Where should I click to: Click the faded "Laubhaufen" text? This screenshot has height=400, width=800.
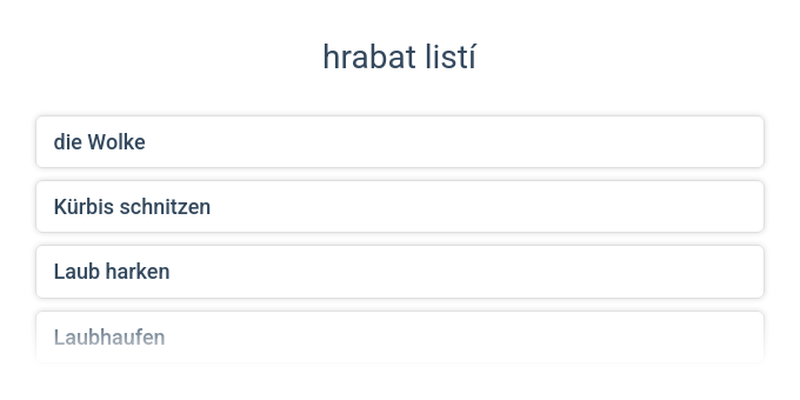click(x=109, y=337)
